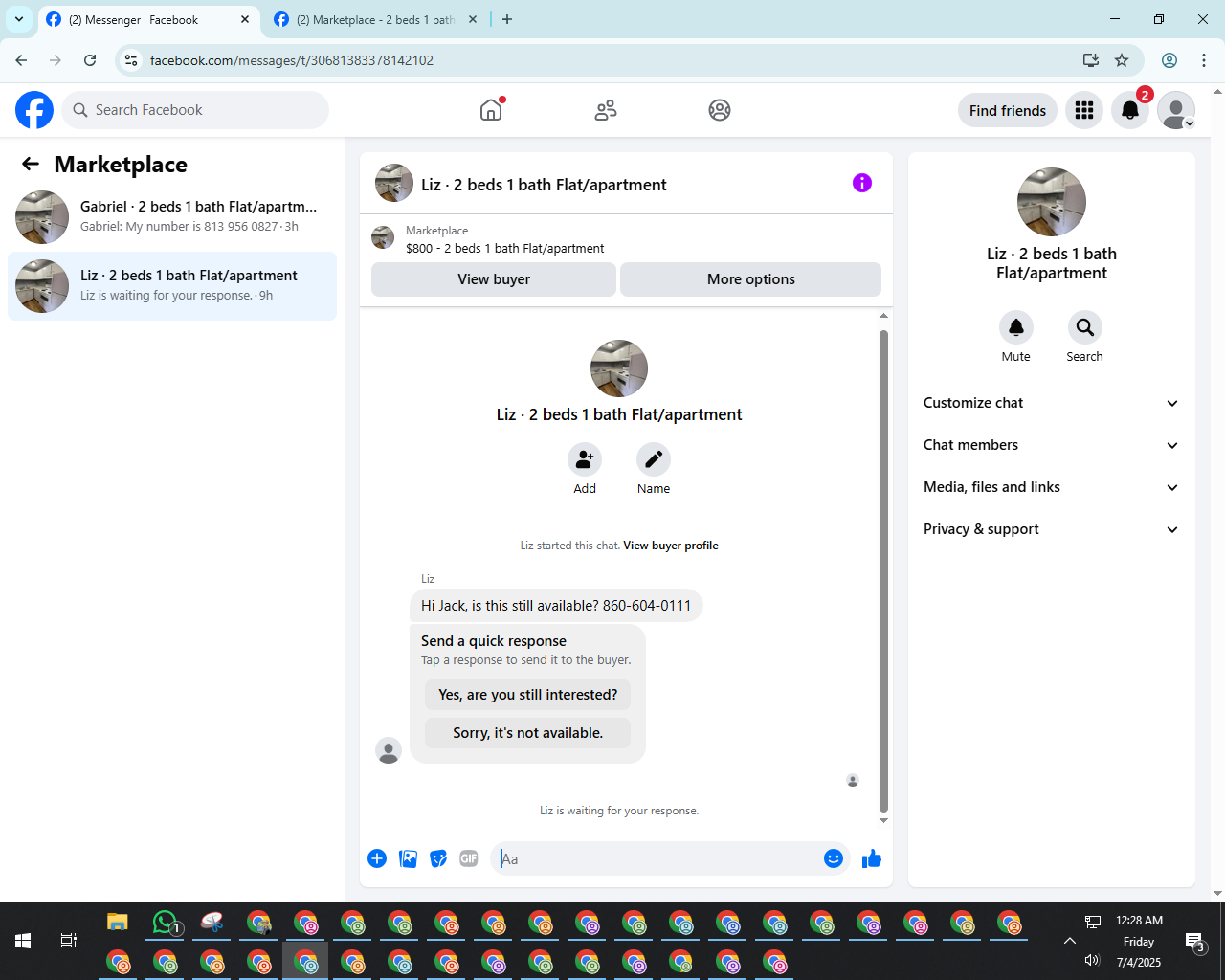Image resolution: width=1225 pixels, height=980 pixels.
Task: Open File Explorer from taskbar
Action: 118,923
